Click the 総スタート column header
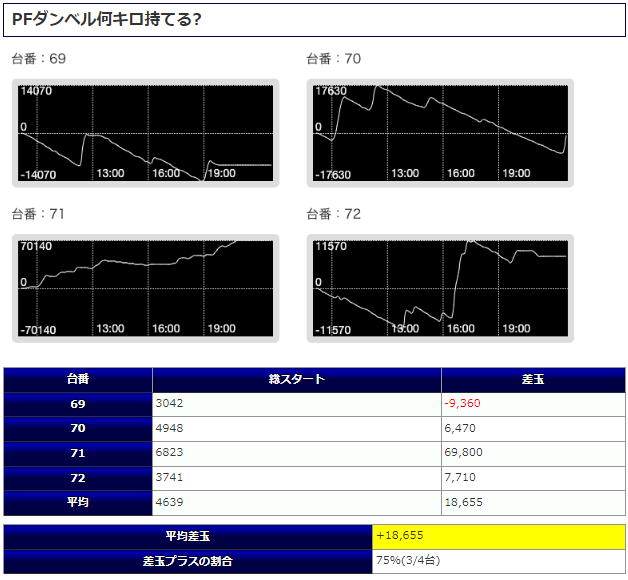This screenshot has width=628, height=580. [x=297, y=380]
